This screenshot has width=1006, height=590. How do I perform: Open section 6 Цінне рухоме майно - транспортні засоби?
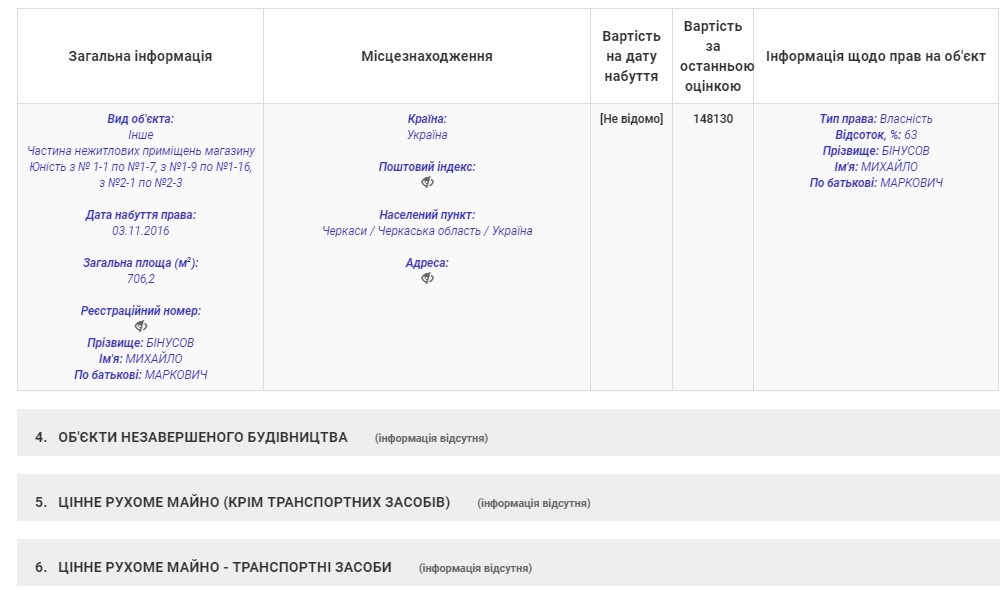[225, 567]
